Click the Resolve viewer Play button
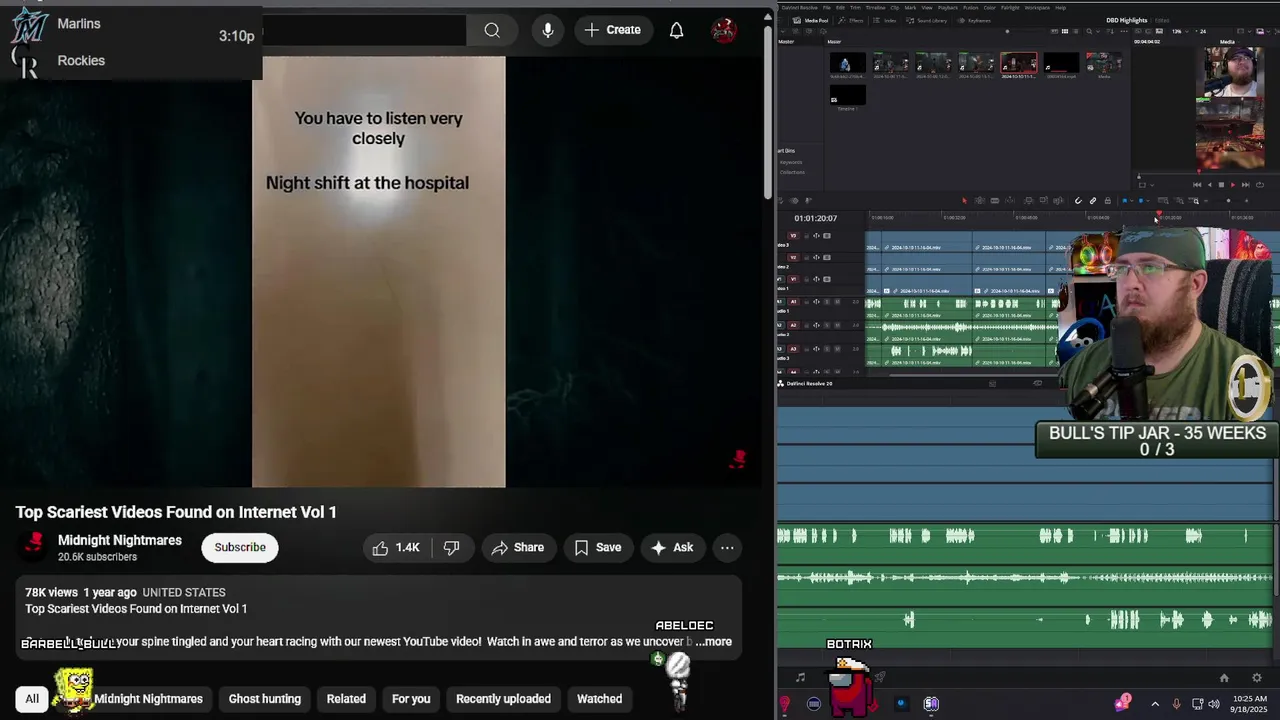Screen dimensions: 1280x720 point(1233,185)
